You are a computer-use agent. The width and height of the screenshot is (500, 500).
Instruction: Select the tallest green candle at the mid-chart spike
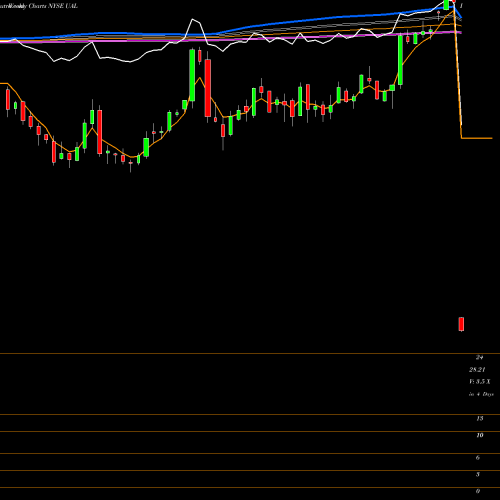click(192, 75)
